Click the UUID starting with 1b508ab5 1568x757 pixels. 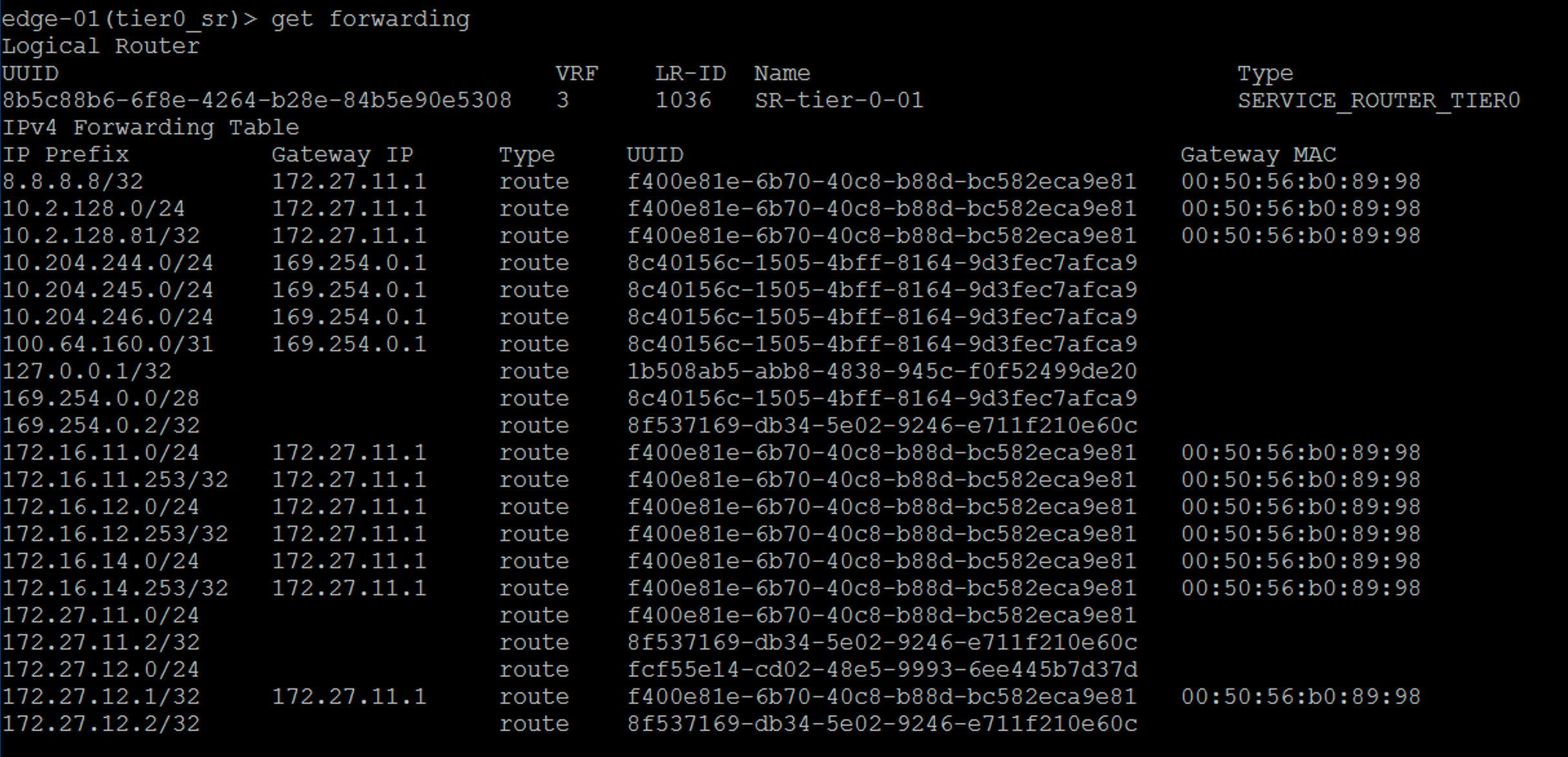[x=882, y=372]
